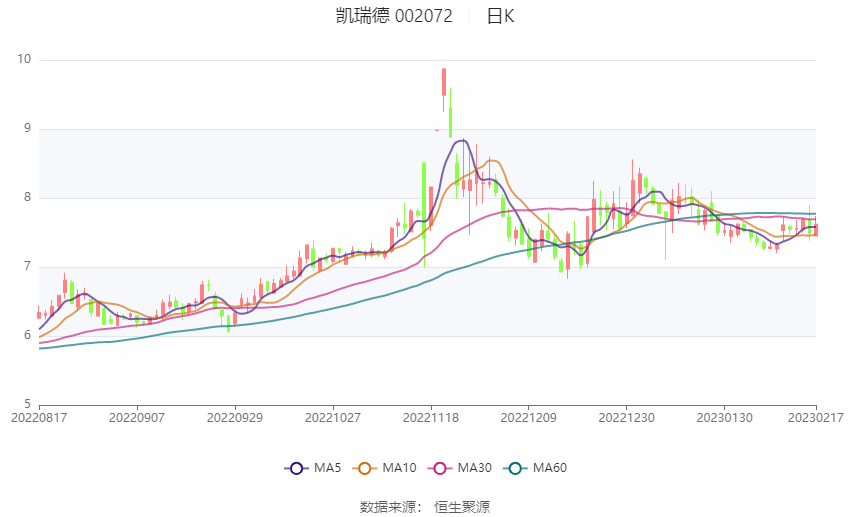Click the x-axis date 20220929
This screenshot has width=850, height=517.
[x=235, y=418]
